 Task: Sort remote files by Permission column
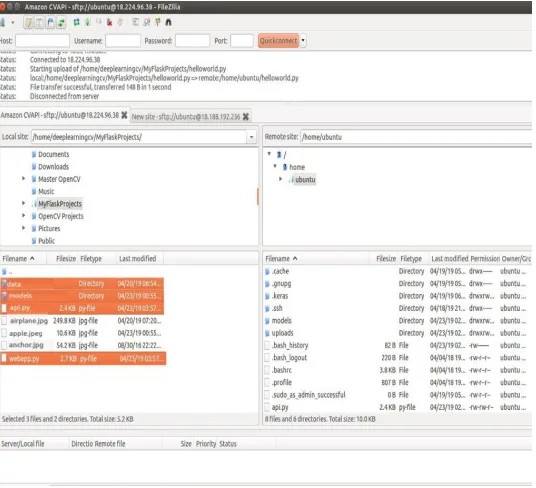click(x=485, y=259)
